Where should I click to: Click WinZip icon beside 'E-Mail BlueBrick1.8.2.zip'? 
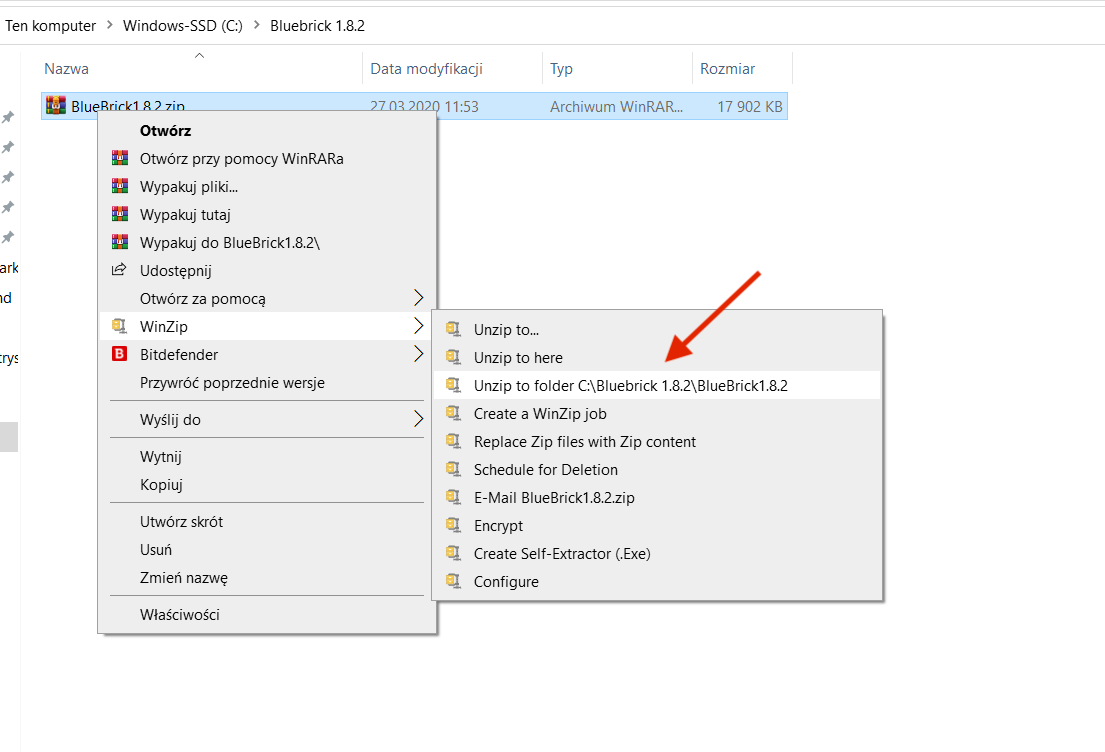453,498
